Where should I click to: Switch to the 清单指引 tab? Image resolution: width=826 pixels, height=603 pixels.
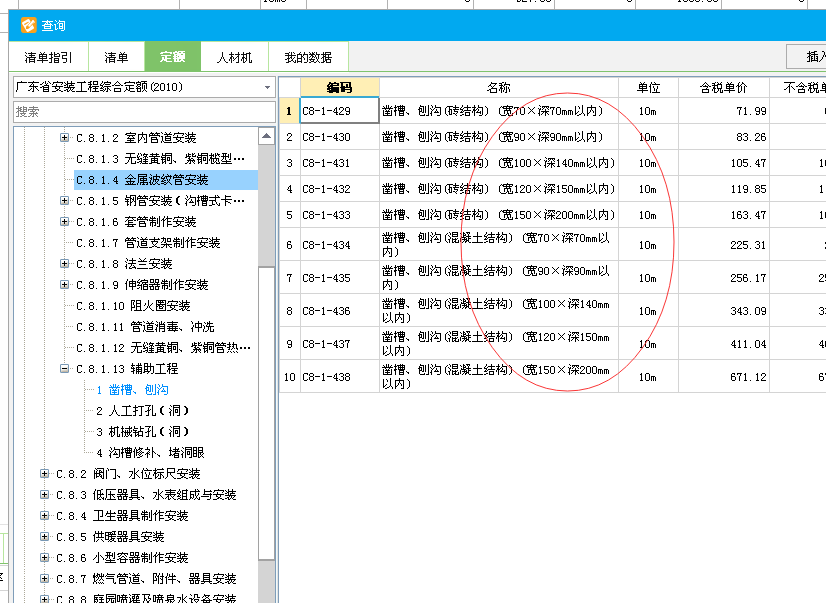click(x=48, y=57)
